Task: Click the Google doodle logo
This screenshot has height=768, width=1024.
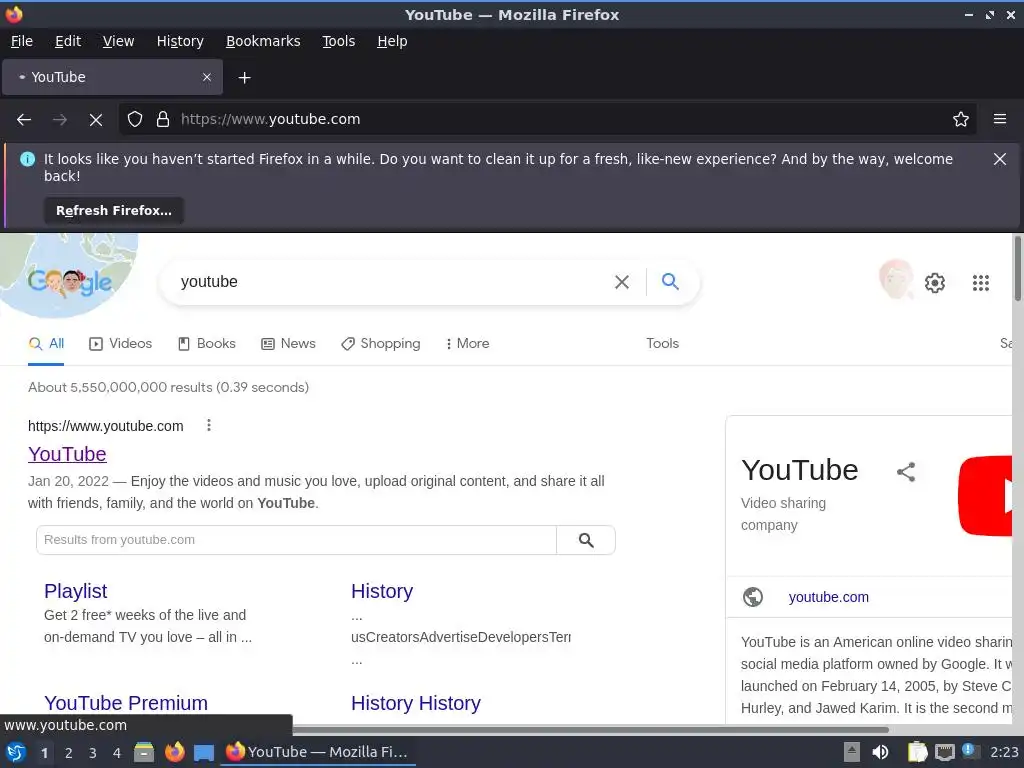Action: [x=69, y=281]
